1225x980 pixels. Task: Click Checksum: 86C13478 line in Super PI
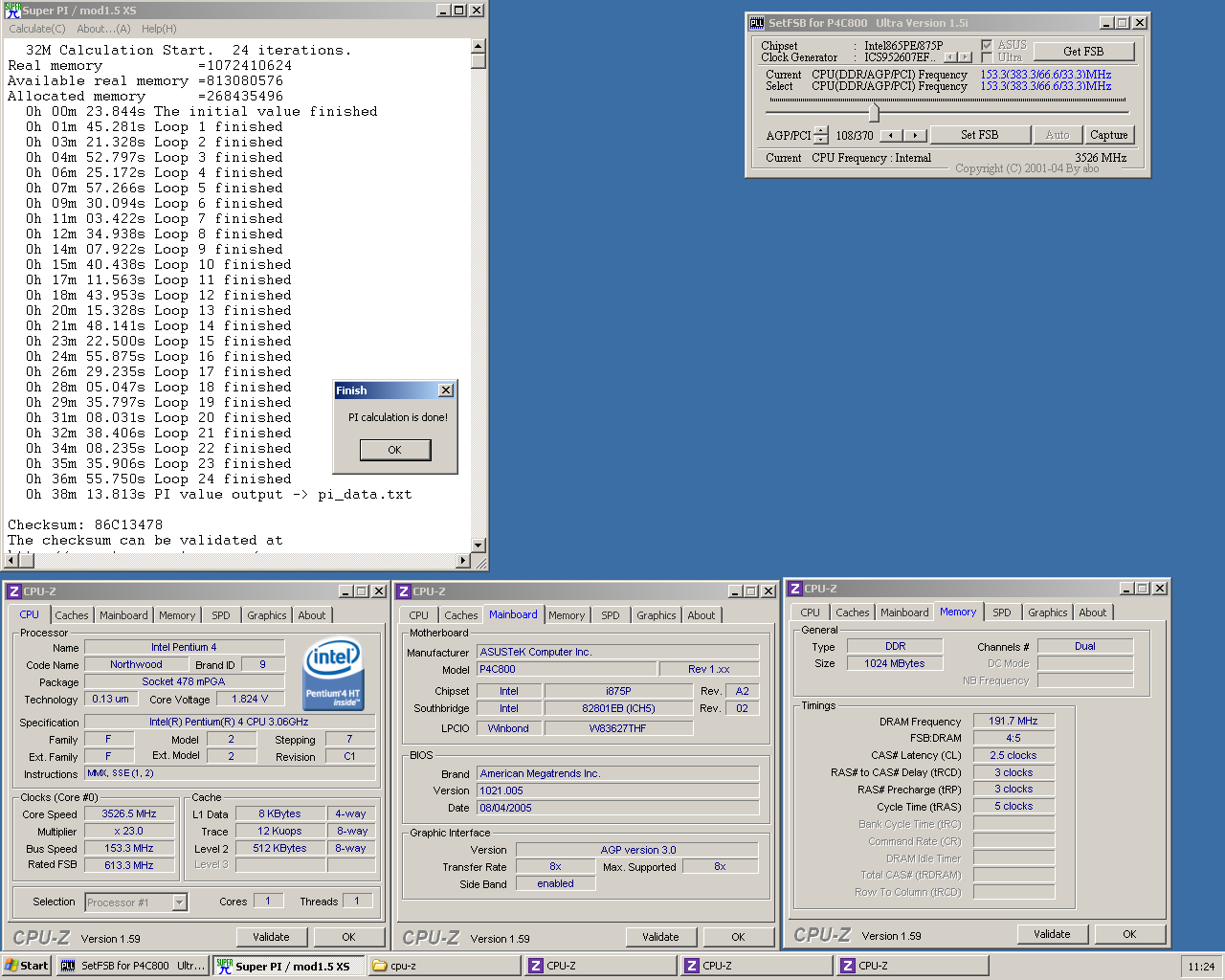click(85, 524)
